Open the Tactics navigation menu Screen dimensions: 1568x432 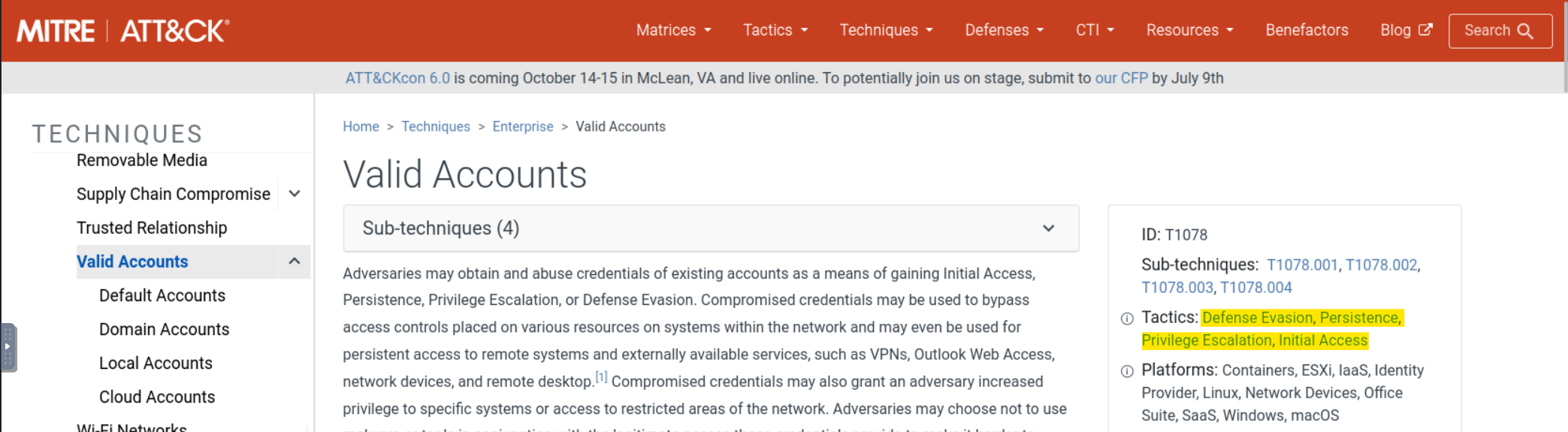coord(775,30)
